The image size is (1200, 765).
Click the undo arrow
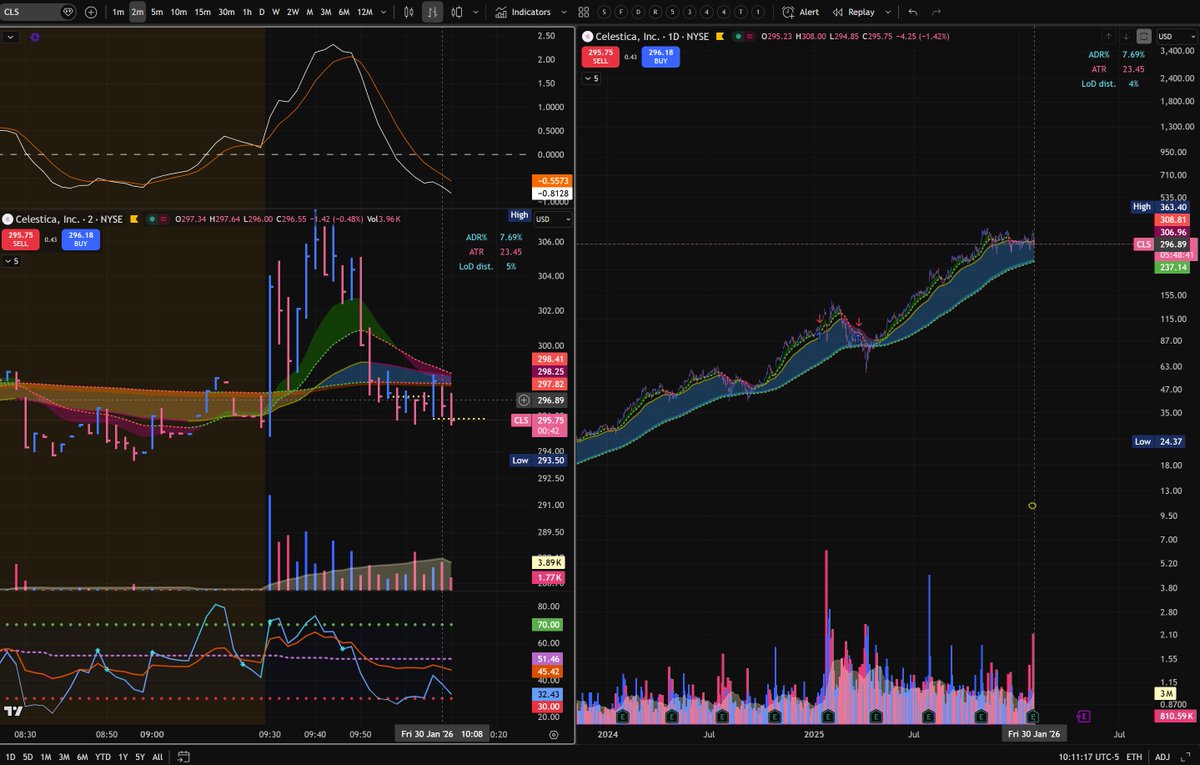[913, 12]
